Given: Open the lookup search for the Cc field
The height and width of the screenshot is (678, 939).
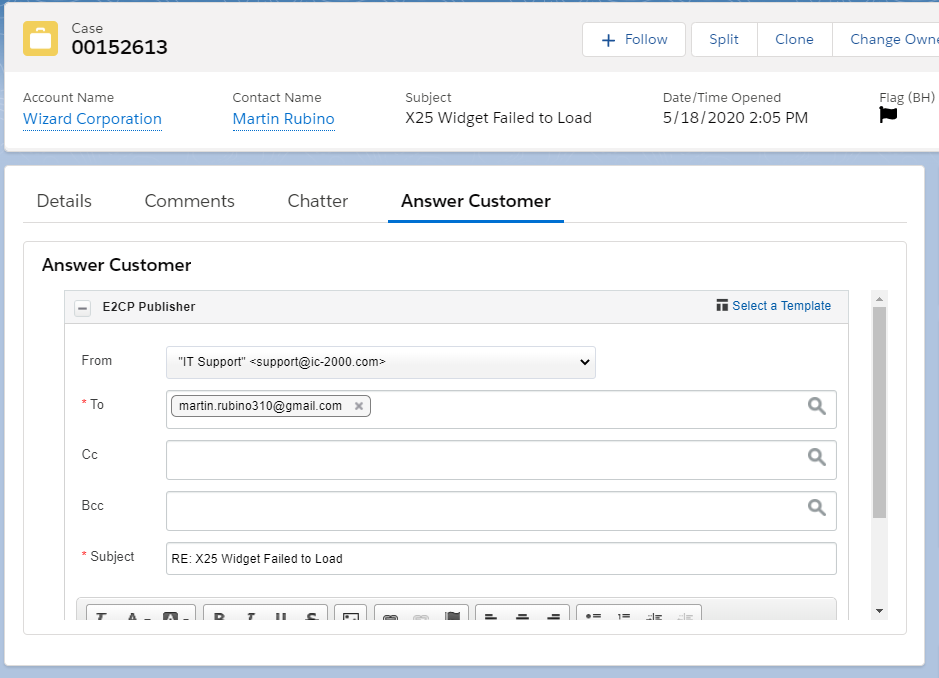Looking at the screenshot, I should [x=817, y=457].
